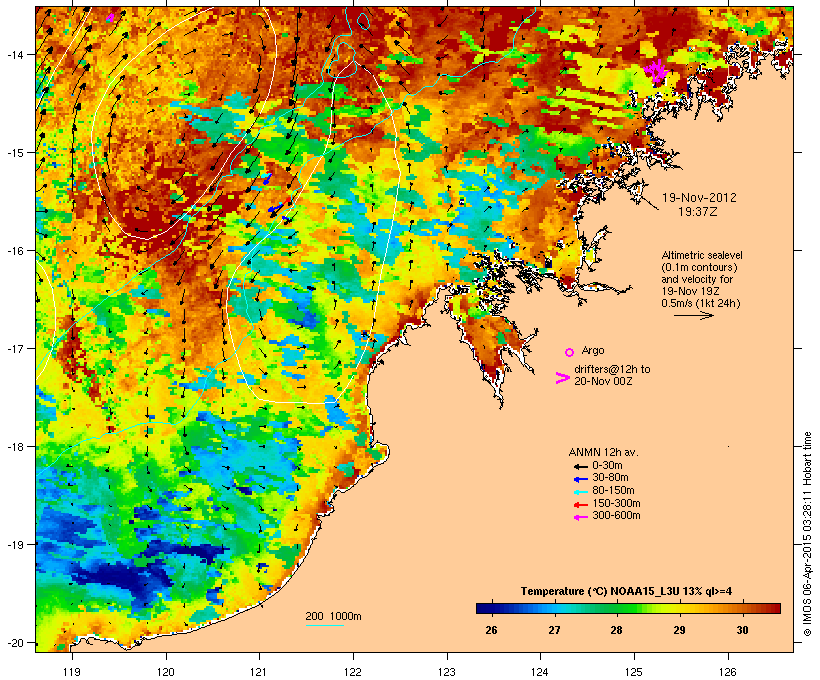Image resolution: width=820 pixels, height=680 pixels.
Task: Click the magenta 300-600m legend arrow
Action: point(580,517)
